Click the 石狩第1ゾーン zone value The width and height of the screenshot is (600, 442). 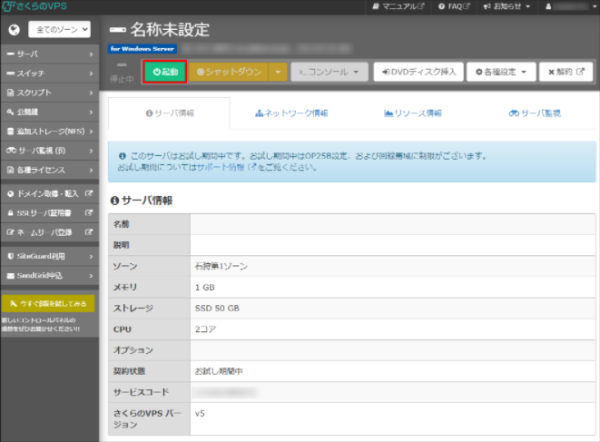[221, 266]
